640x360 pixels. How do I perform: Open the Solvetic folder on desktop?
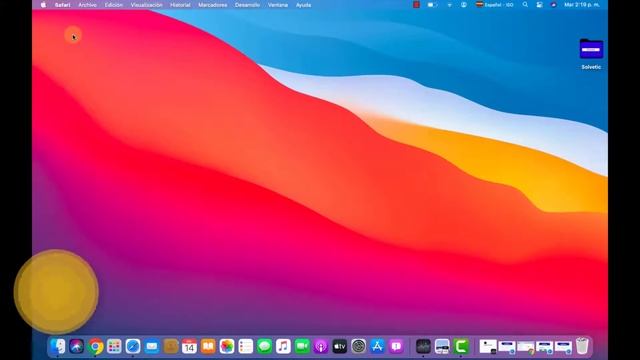[x=591, y=49]
